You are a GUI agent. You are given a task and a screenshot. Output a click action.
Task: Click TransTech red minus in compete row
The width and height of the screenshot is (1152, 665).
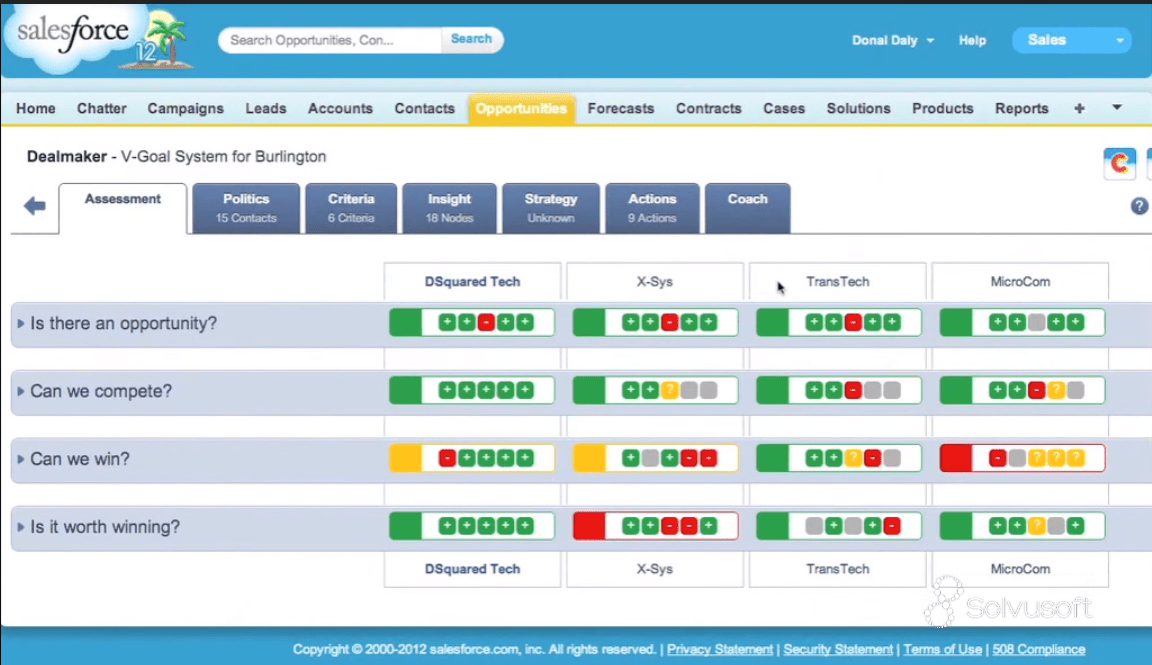[x=852, y=390]
